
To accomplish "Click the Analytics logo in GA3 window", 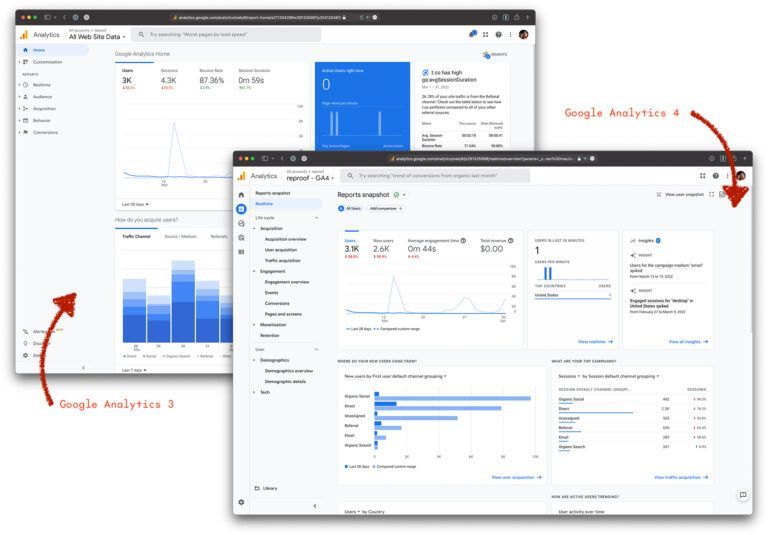I will click(24, 35).
